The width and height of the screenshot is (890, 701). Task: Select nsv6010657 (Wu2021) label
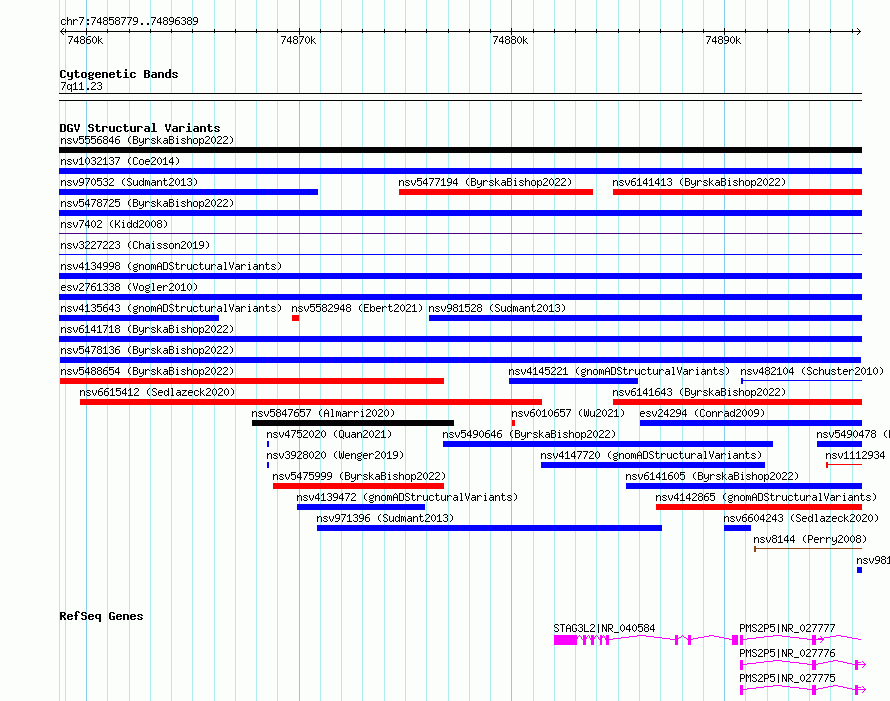(x=568, y=413)
